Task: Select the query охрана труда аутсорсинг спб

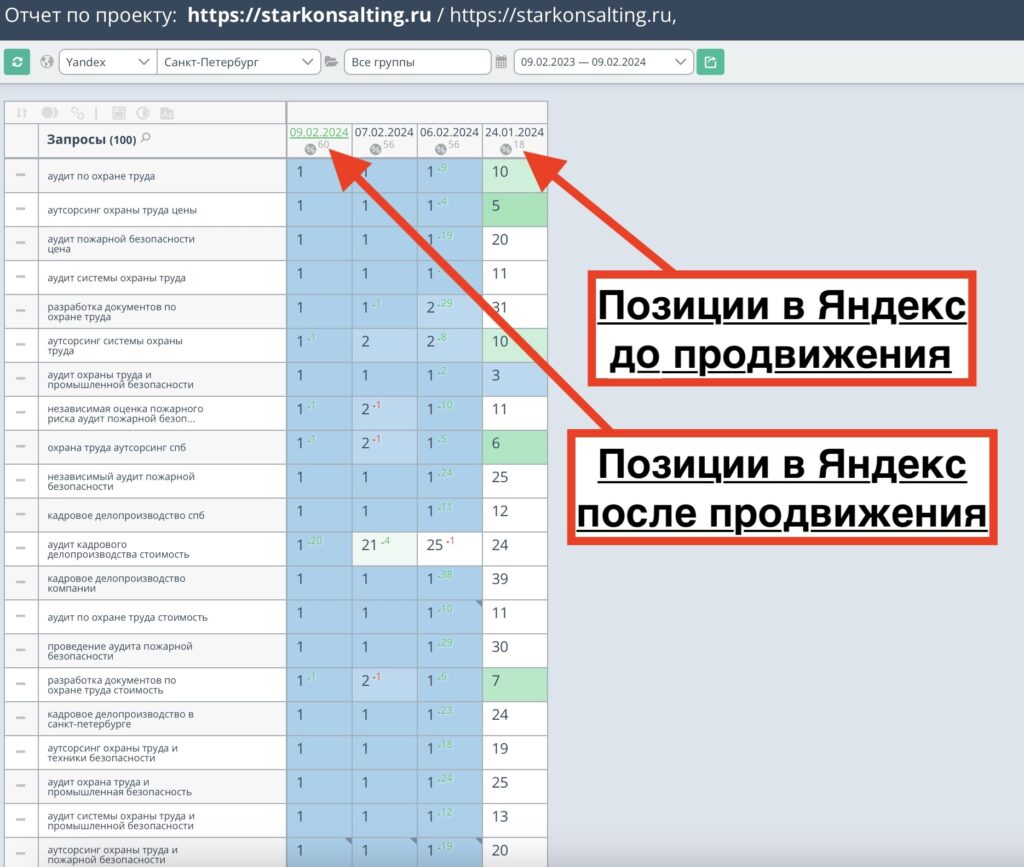Action: (x=116, y=447)
